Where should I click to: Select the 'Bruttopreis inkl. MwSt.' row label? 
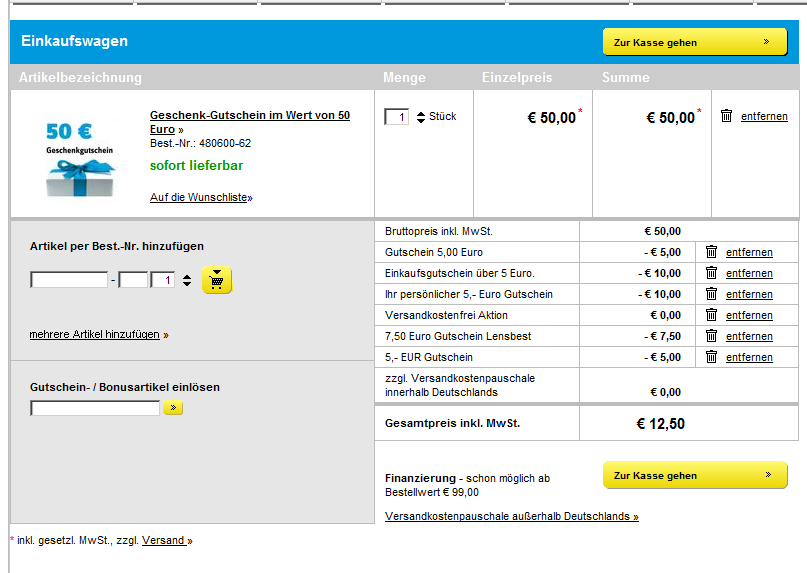tap(438, 231)
